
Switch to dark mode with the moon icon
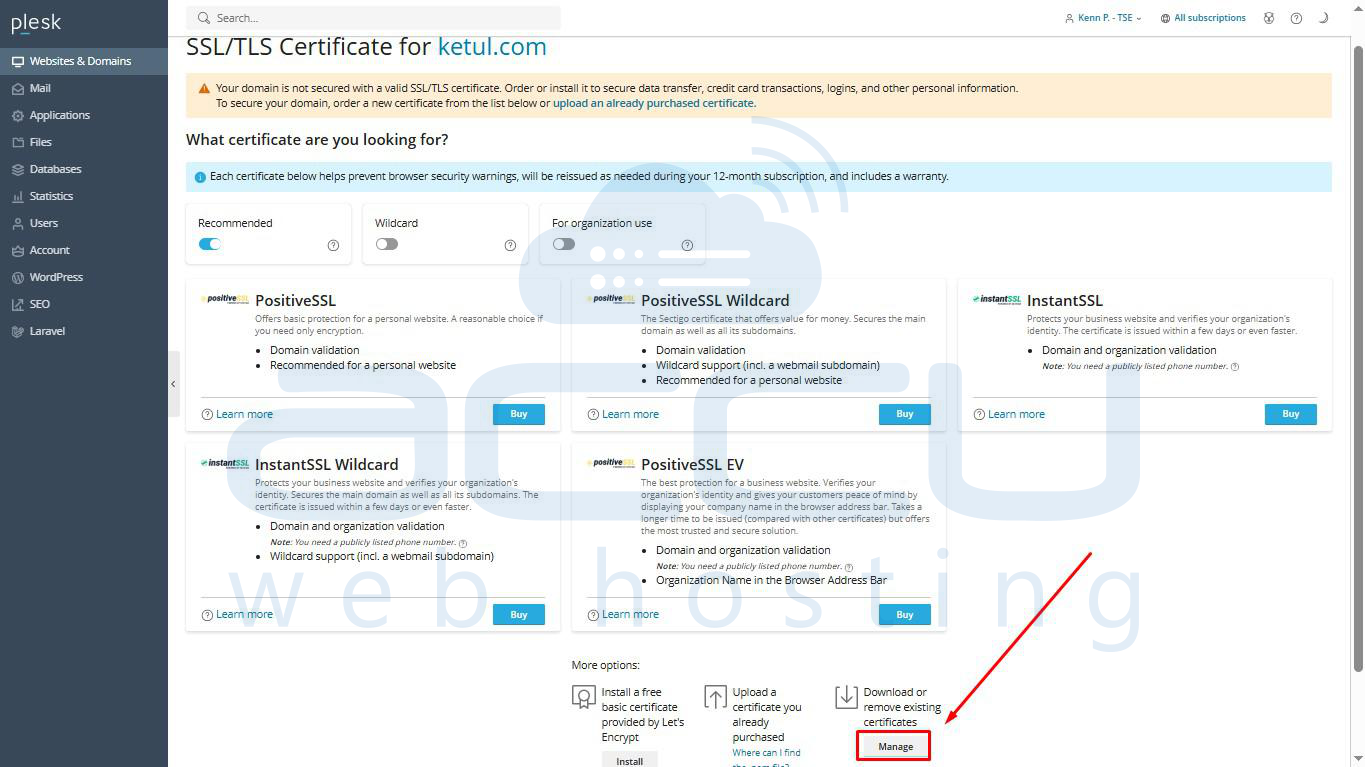click(x=1324, y=18)
